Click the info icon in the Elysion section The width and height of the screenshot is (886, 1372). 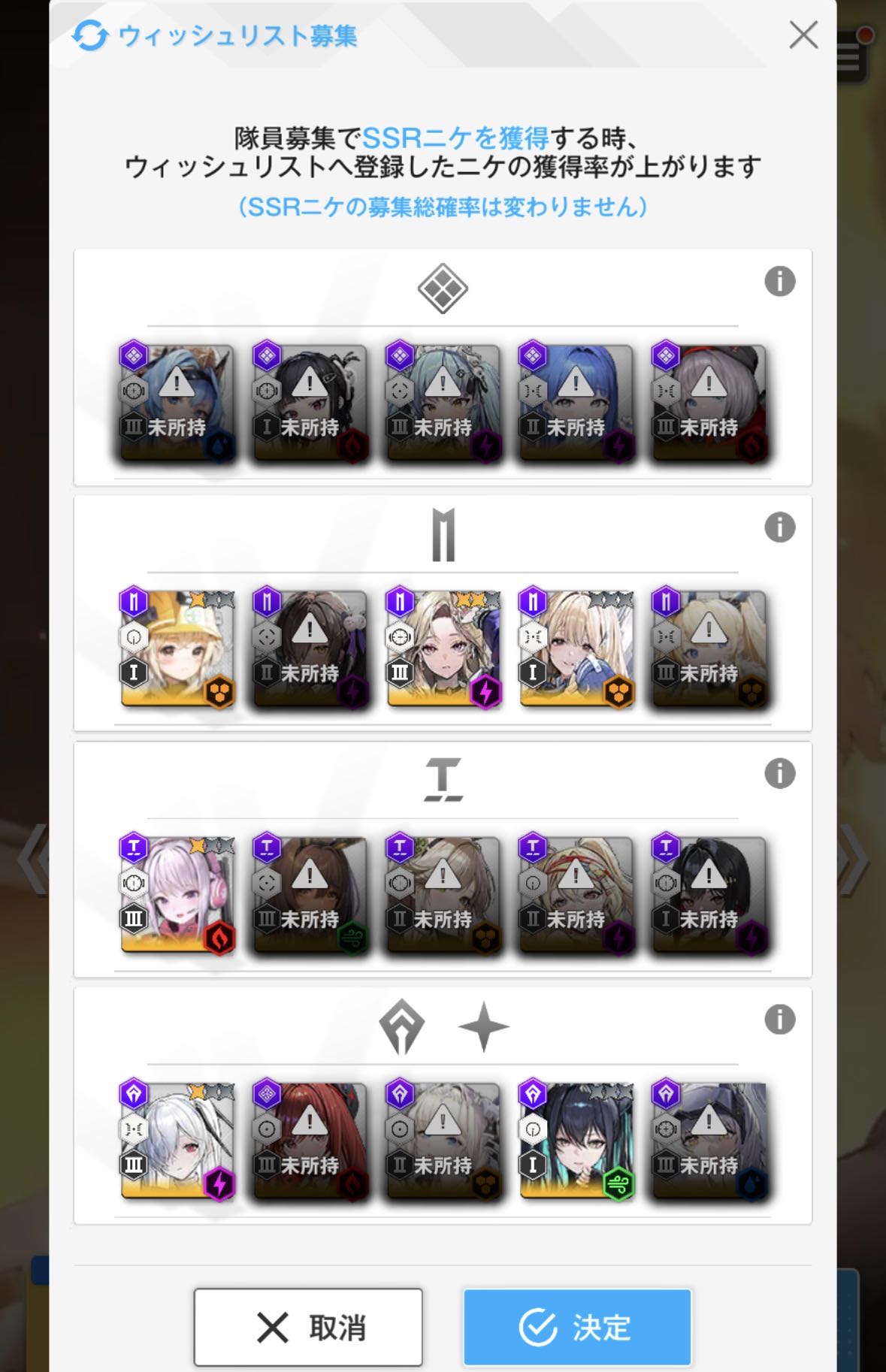[x=779, y=282]
